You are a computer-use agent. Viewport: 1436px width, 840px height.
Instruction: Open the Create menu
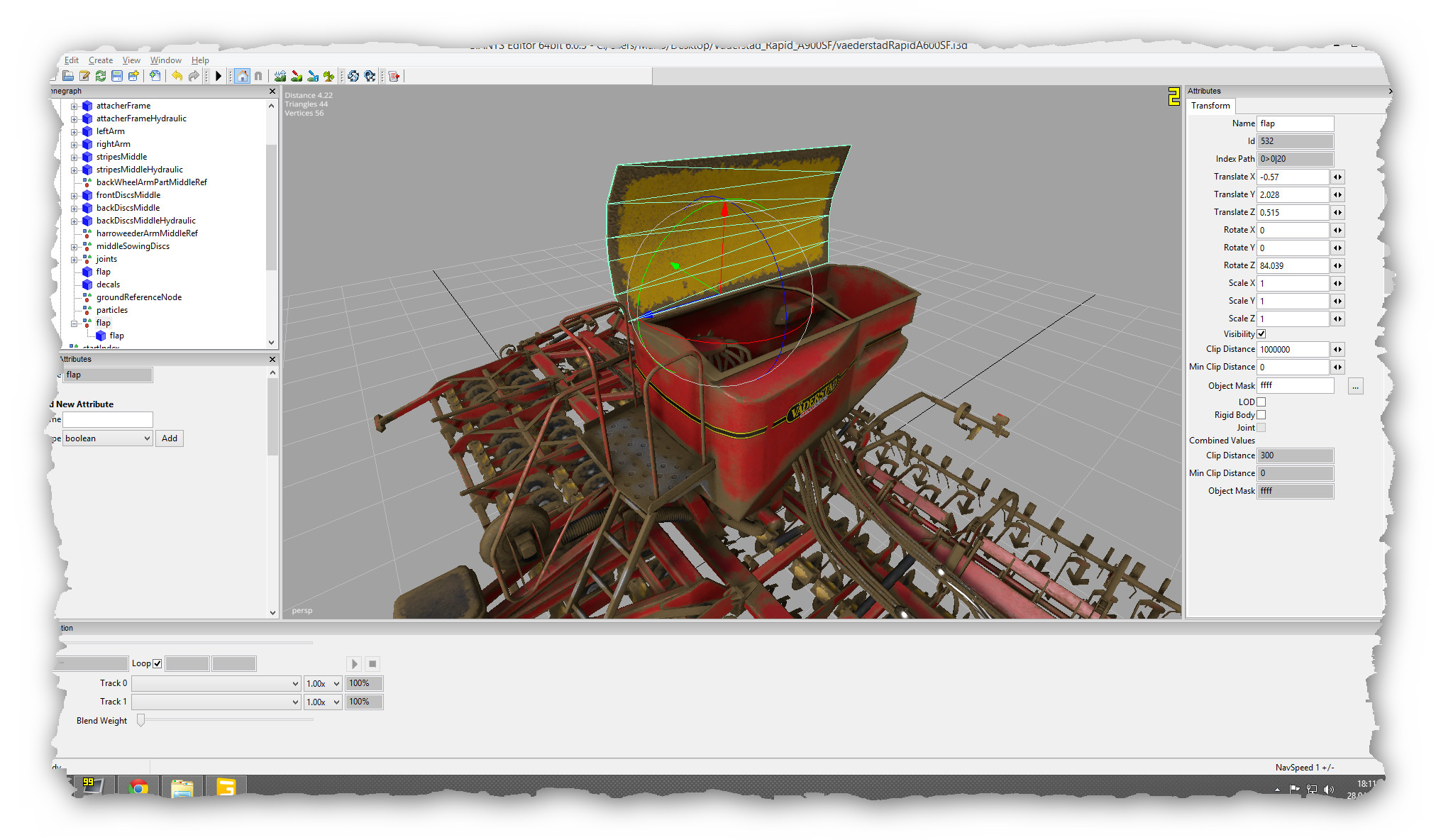tap(100, 60)
